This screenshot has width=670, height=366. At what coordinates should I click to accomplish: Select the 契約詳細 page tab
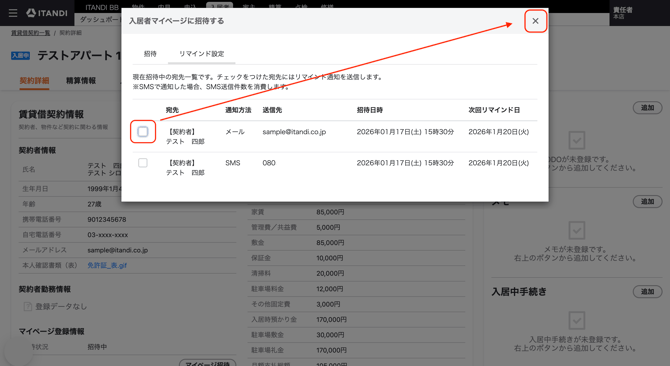pyautogui.click(x=34, y=81)
